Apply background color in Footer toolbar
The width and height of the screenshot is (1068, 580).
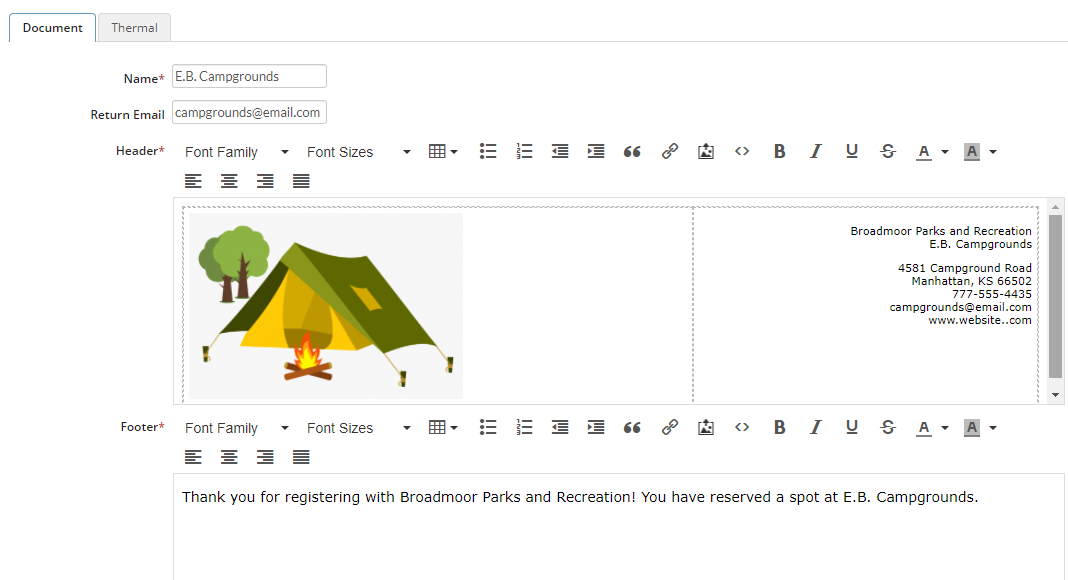tap(972, 427)
